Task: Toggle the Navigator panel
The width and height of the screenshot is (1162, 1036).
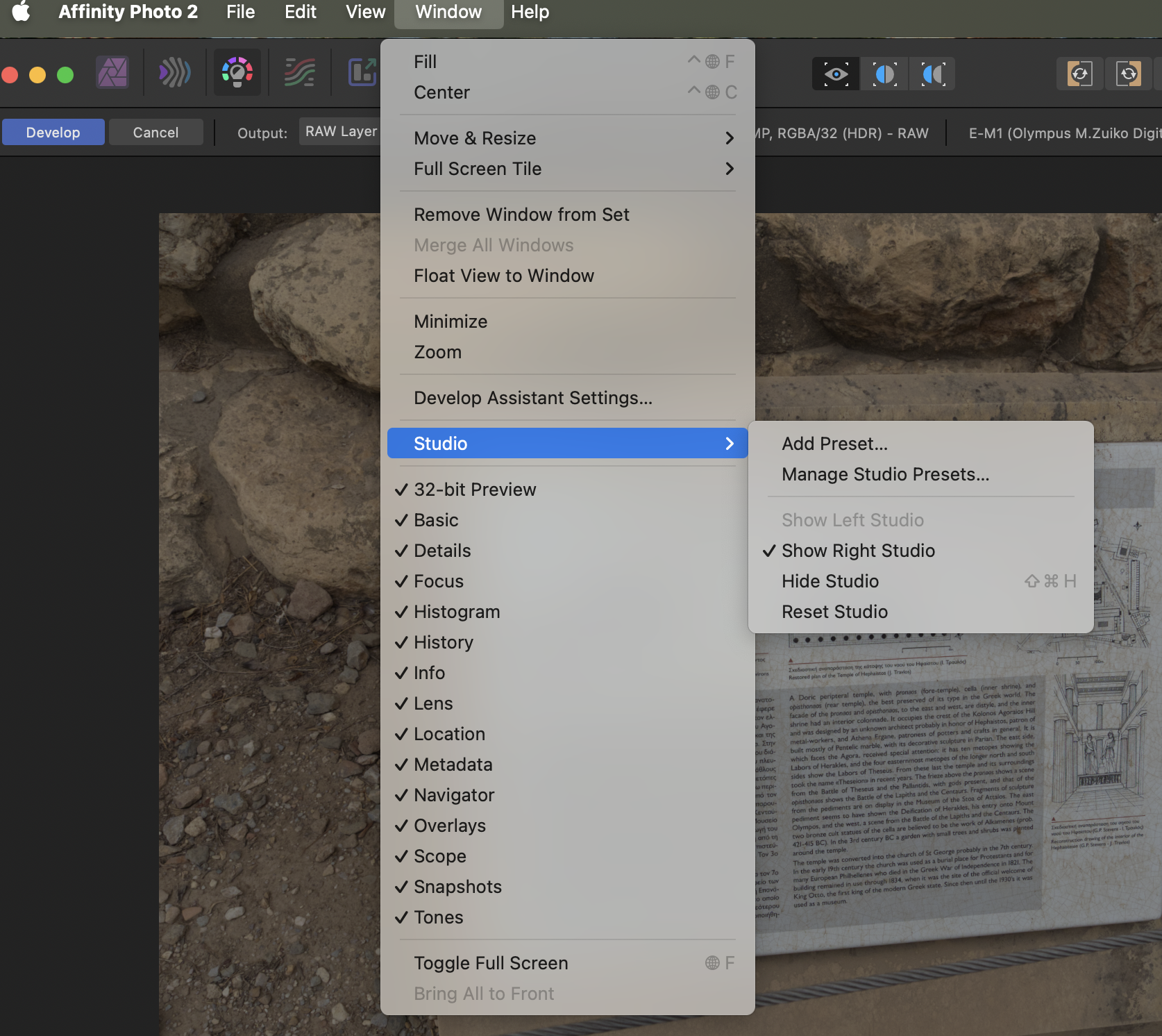Action: [567, 795]
